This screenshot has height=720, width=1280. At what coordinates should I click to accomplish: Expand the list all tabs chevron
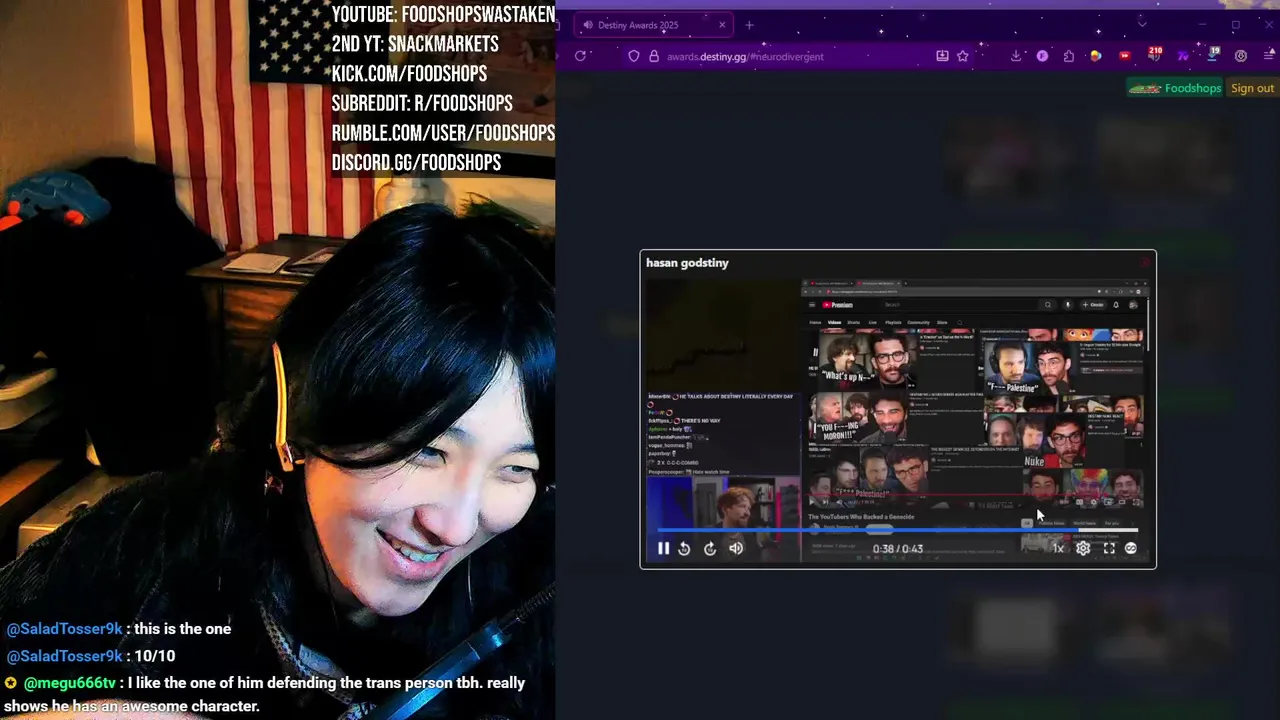click(x=1142, y=25)
